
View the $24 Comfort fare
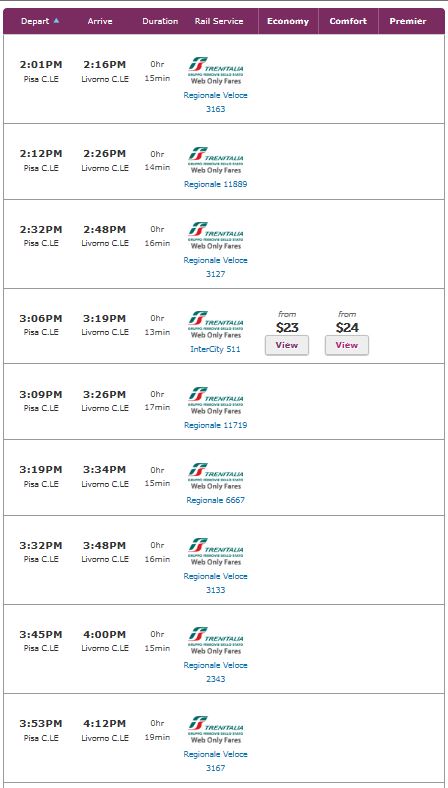(x=347, y=345)
